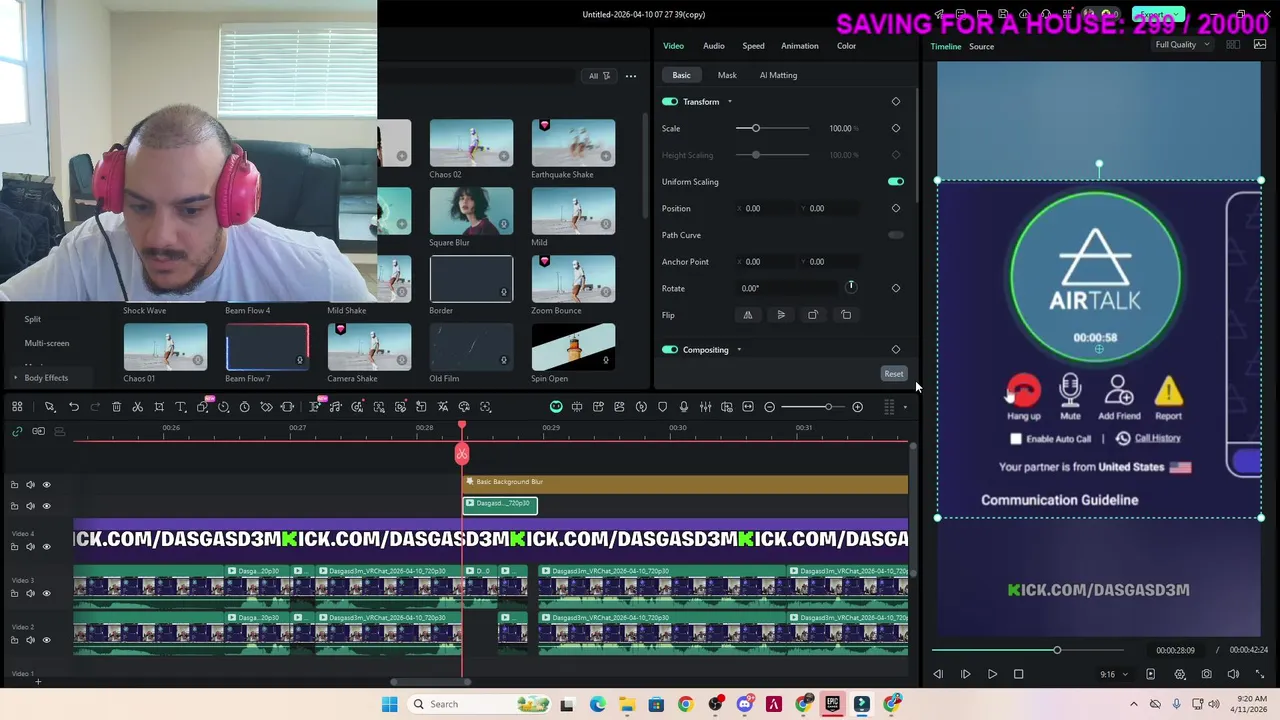The image size is (1280, 720).
Task: Click the timeline link chain icon
Action: coord(17,431)
